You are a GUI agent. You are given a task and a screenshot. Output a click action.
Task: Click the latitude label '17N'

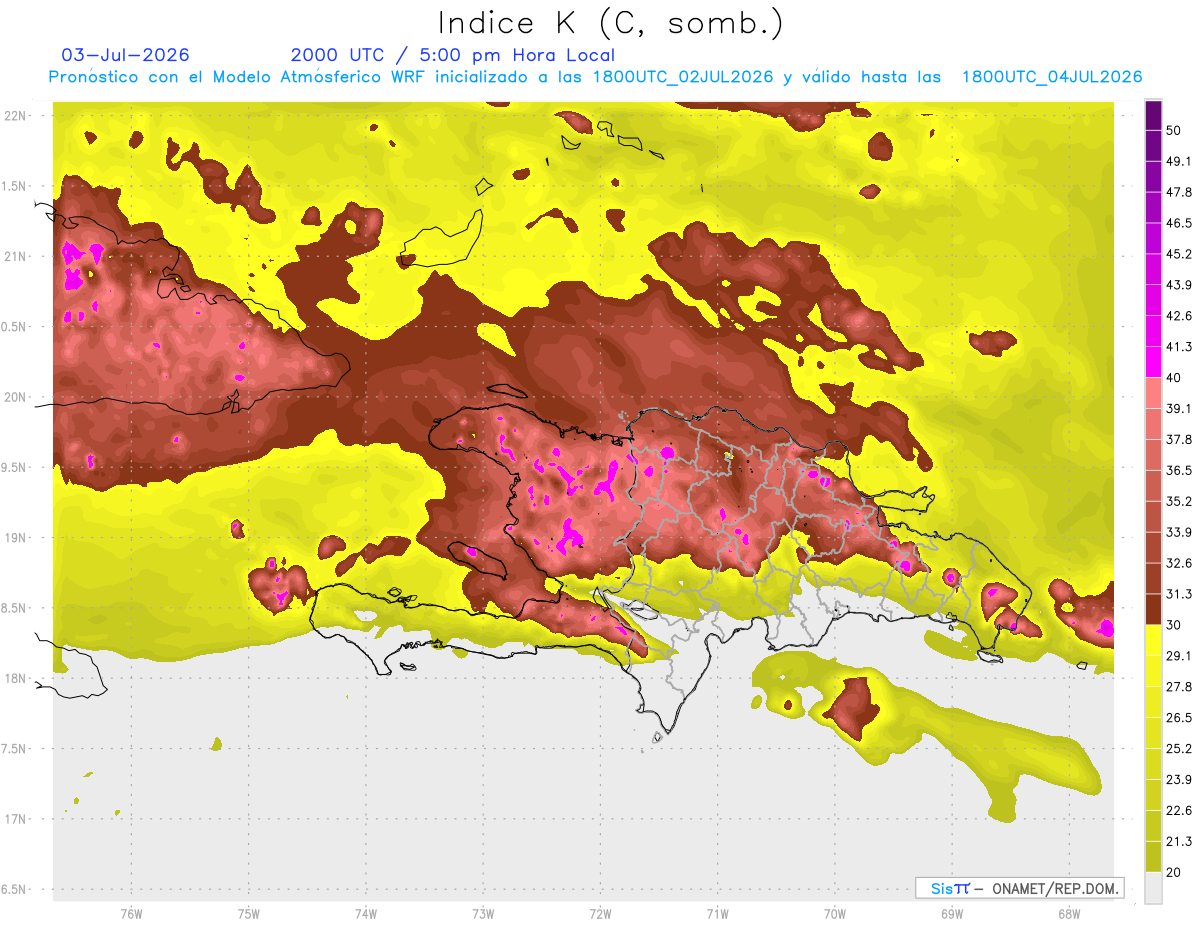pyautogui.click(x=16, y=819)
